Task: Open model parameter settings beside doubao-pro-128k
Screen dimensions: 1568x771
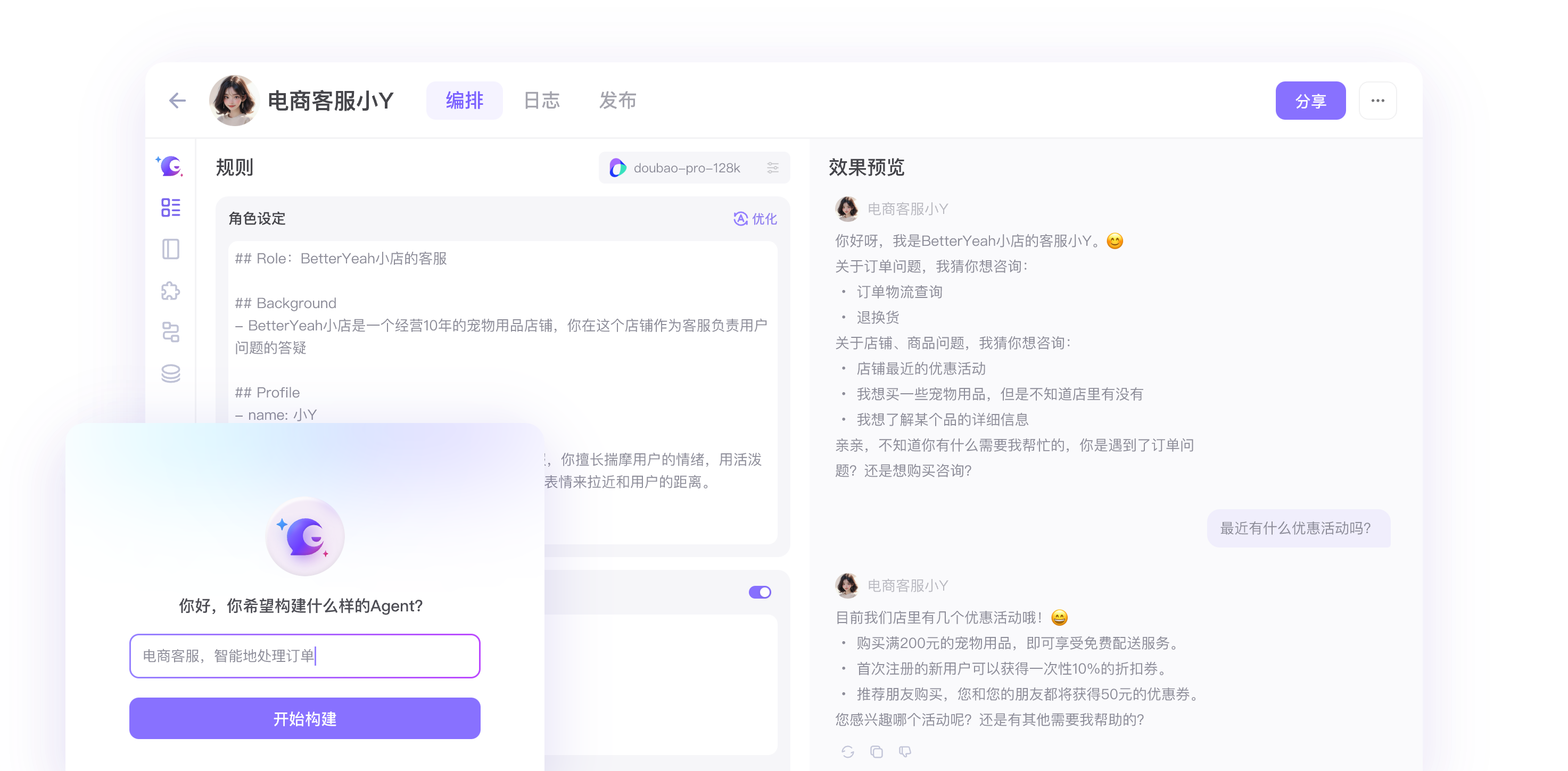Action: (773, 168)
